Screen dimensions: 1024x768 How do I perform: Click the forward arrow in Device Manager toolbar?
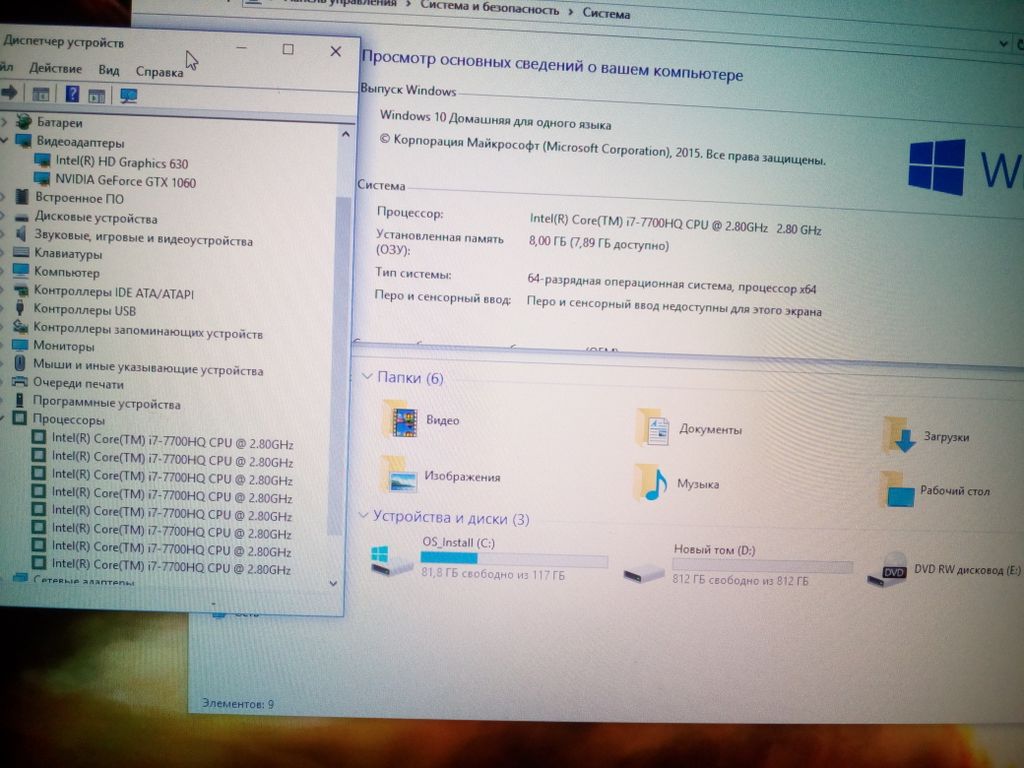(10, 93)
